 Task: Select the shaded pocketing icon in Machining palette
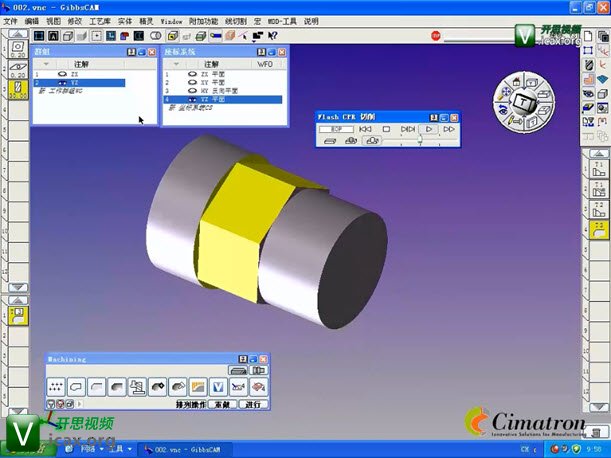[117, 387]
